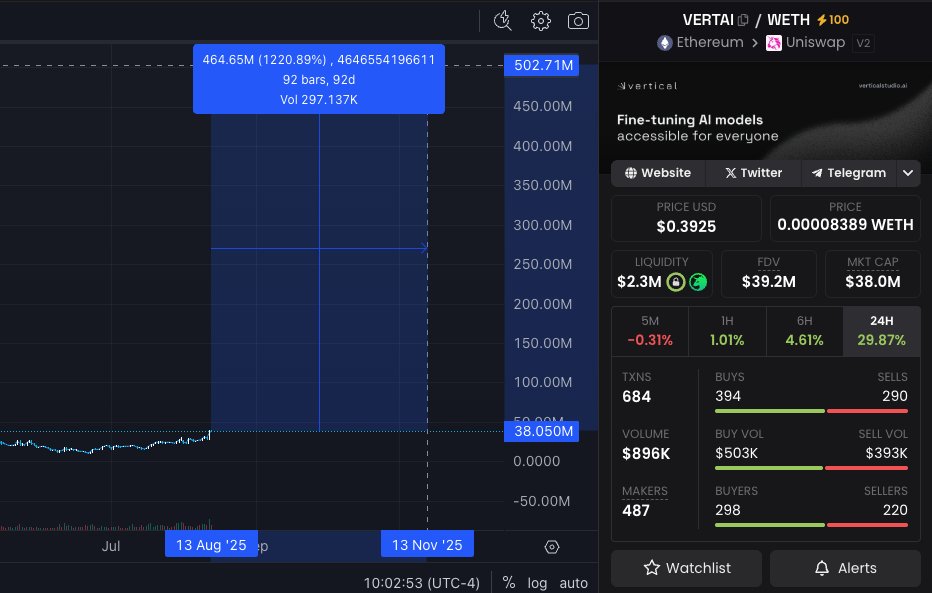Image resolution: width=932 pixels, height=593 pixels.
Task: Click the Ethereum chain link
Action: pos(710,43)
